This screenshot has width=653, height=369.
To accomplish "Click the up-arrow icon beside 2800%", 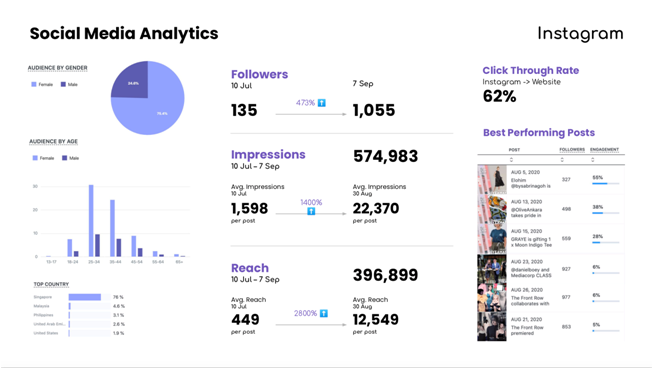I will [x=324, y=313].
